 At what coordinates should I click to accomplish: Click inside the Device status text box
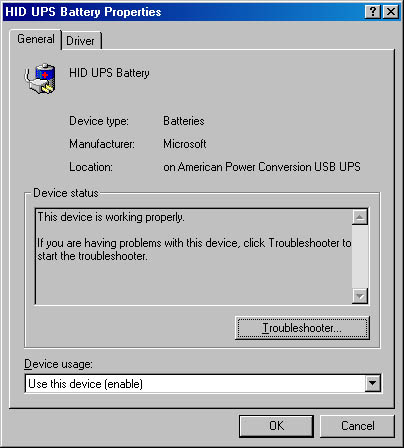click(x=194, y=256)
